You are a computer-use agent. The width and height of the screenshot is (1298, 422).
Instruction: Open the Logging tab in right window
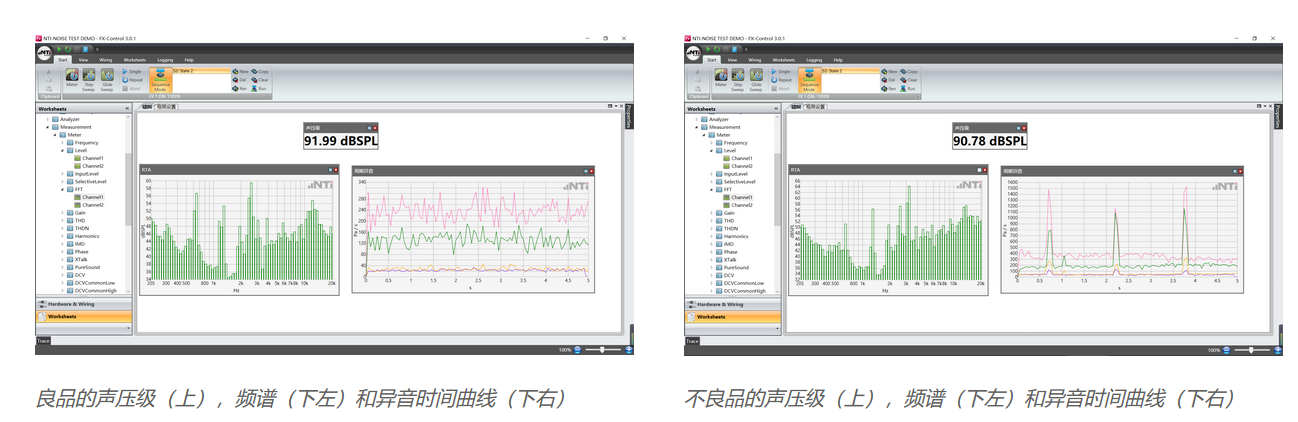pos(814,60)
